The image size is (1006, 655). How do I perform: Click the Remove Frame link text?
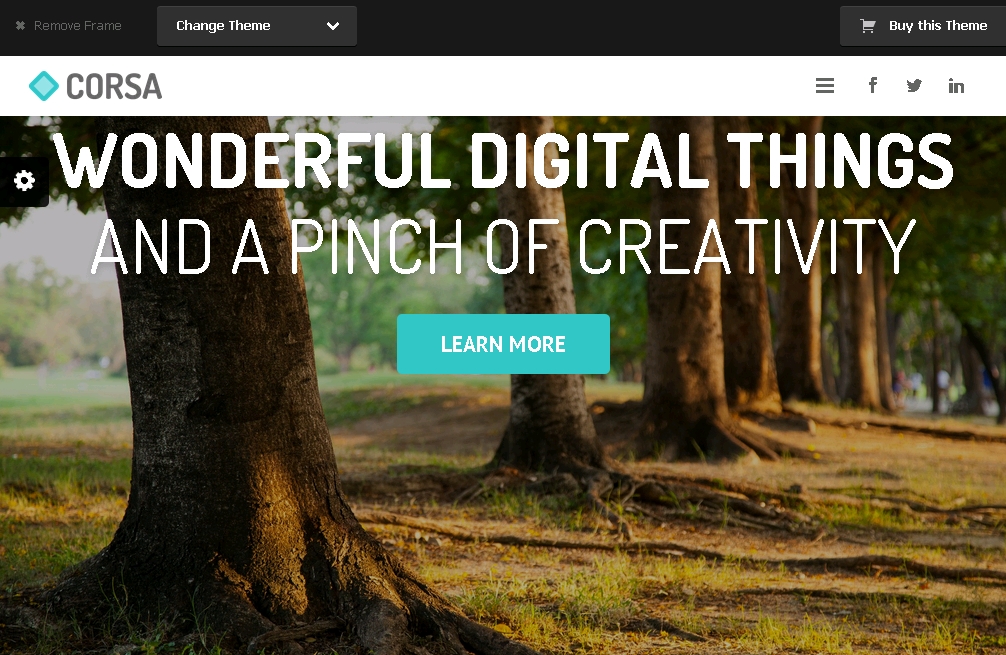pyautogui.click(x=78, y=26)
